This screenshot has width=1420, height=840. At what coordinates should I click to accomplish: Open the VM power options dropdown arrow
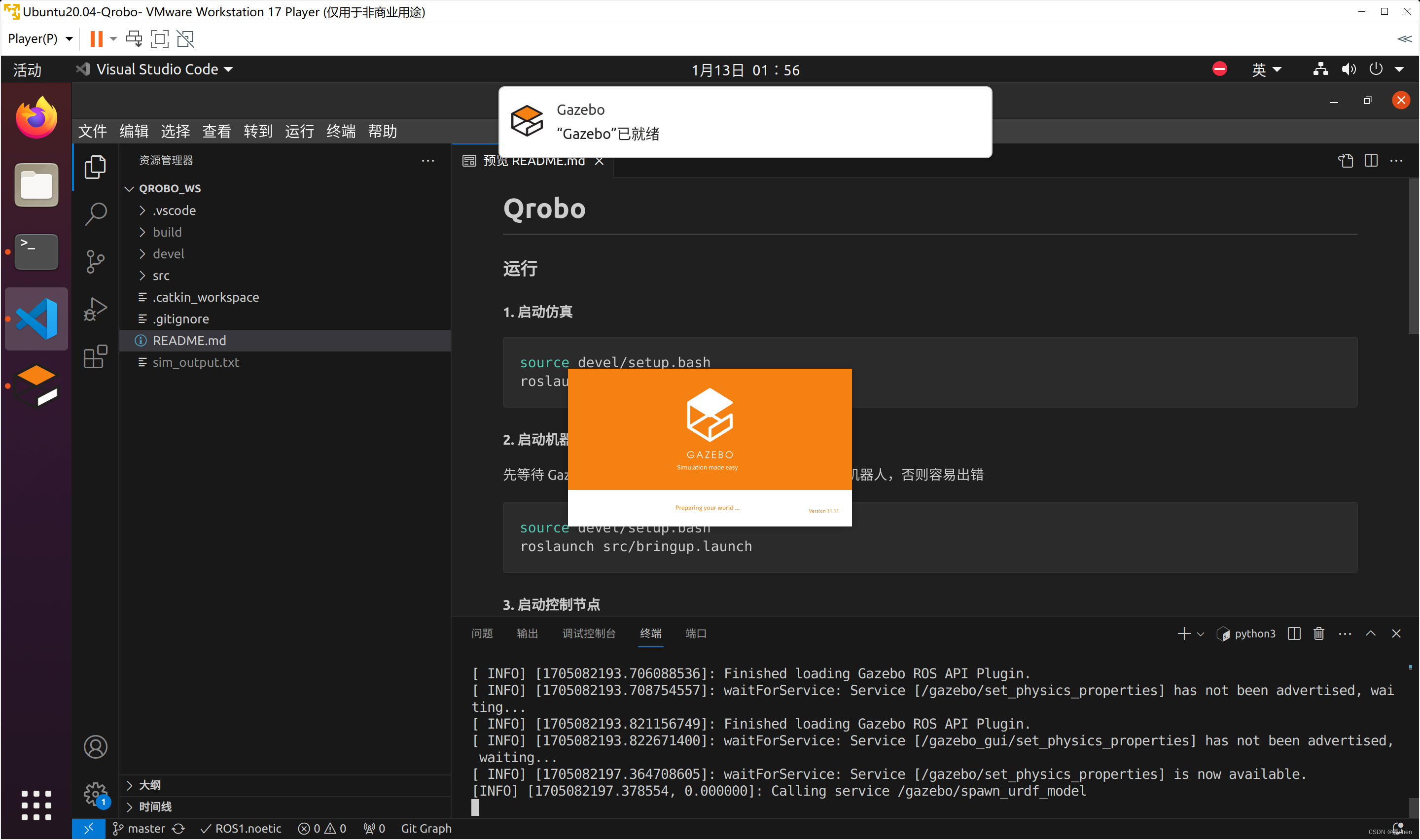[x=113, y=38]
